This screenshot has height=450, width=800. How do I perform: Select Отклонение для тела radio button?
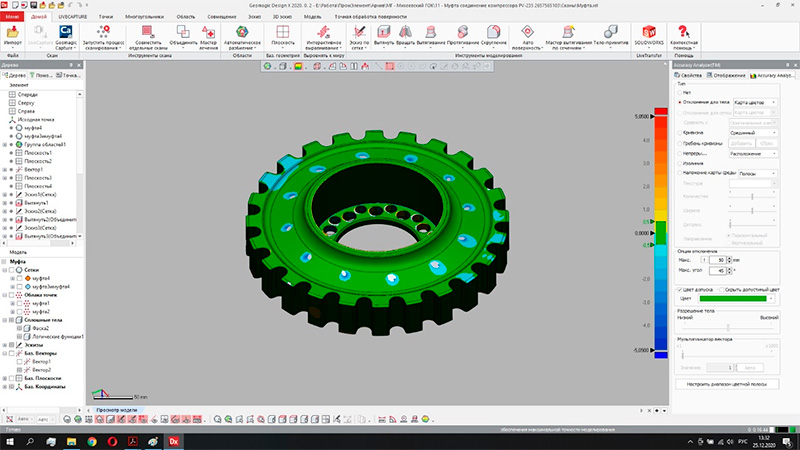point(680,102)
